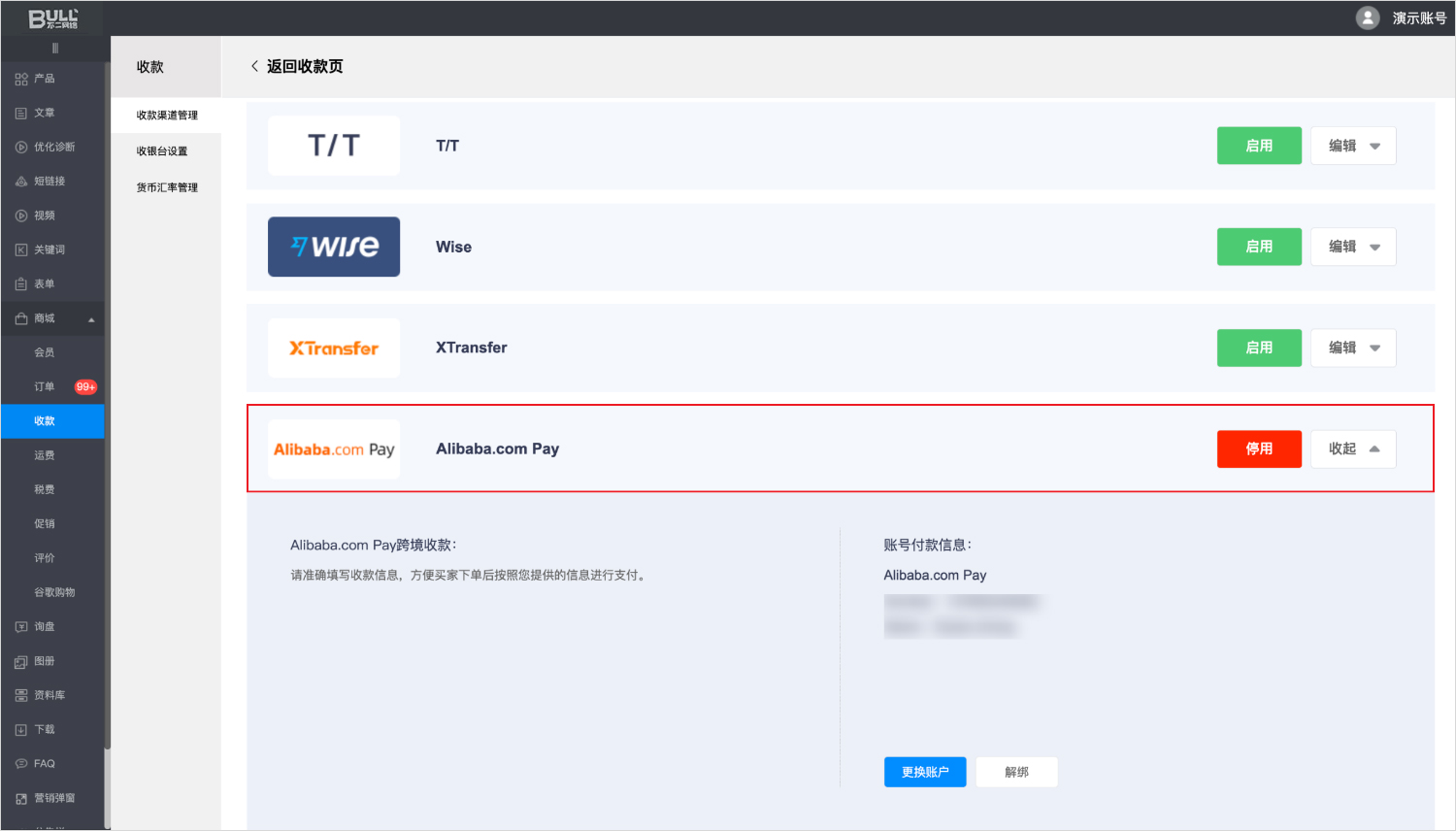The width and height of the screenshot is (1456, 831).
Task: Go back via 返回收款页 link
Action: (296, 66)
